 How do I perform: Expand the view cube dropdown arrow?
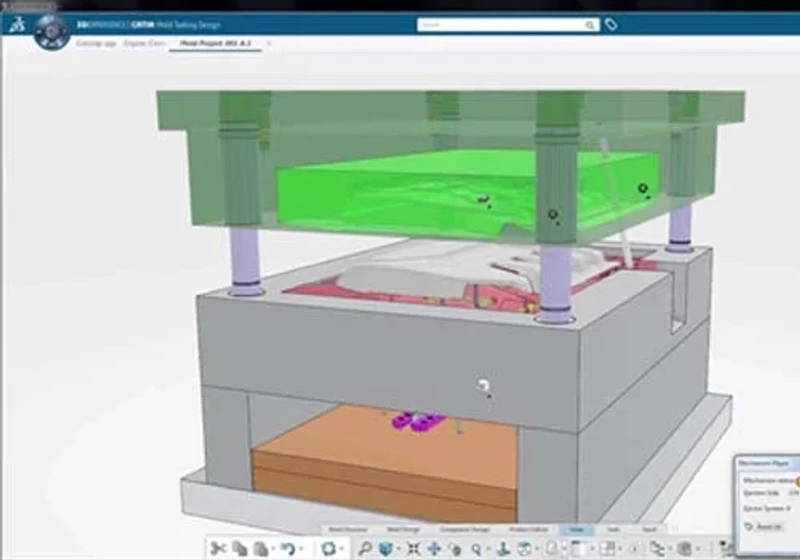tap(398, 549)
